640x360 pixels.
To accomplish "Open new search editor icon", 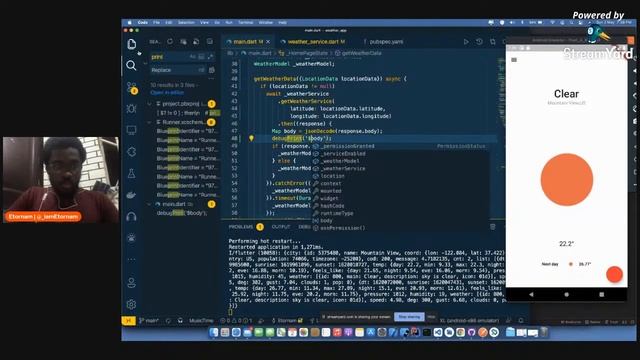I will [196, 42].
